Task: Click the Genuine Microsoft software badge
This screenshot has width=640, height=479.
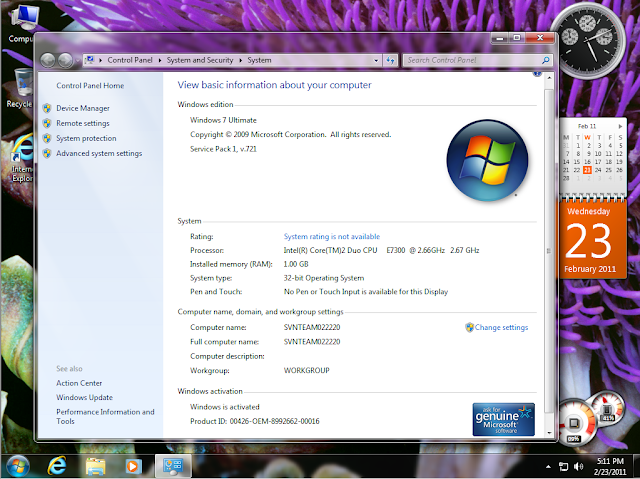Action: [x=503, y=420]
